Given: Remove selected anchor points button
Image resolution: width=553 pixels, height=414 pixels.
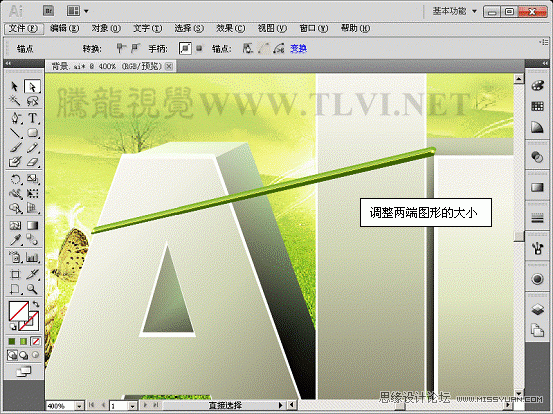Looking at the screenshot, I should click(248, 48).
